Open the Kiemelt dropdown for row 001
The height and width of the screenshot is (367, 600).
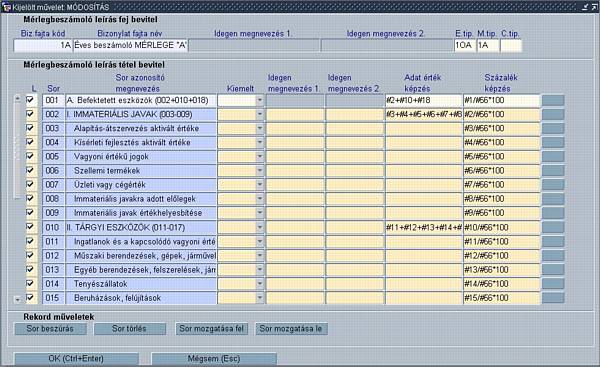[260, 100]
